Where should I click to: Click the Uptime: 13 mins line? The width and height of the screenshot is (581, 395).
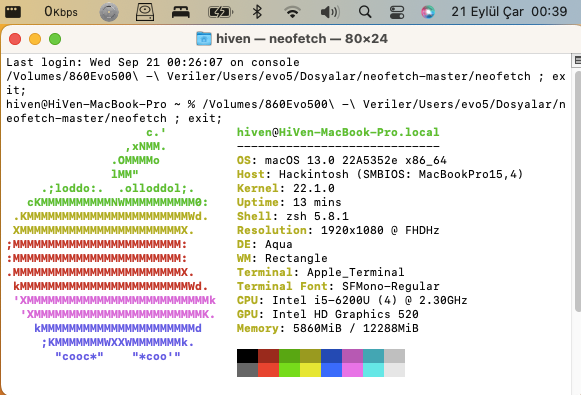pyautogui.click(x=289, y=202)
